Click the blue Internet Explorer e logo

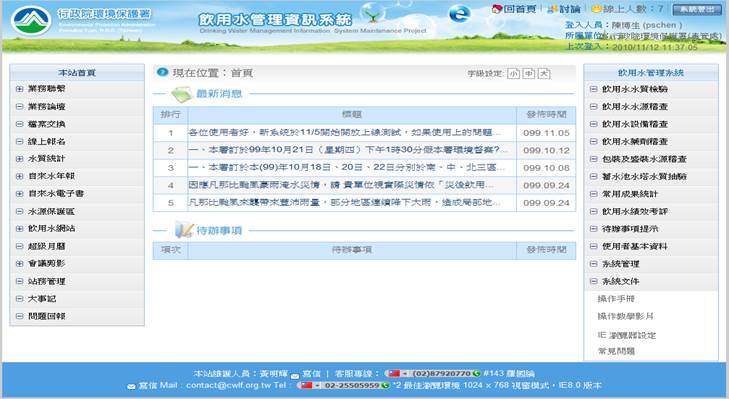459,14
